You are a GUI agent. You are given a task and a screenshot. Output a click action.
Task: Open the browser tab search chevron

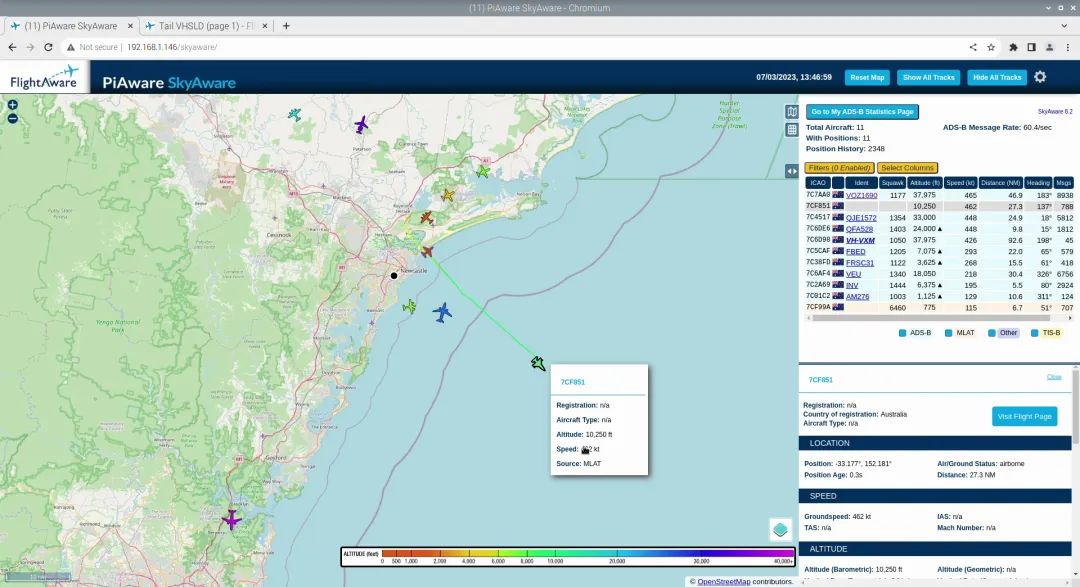tap(1064, 26)
